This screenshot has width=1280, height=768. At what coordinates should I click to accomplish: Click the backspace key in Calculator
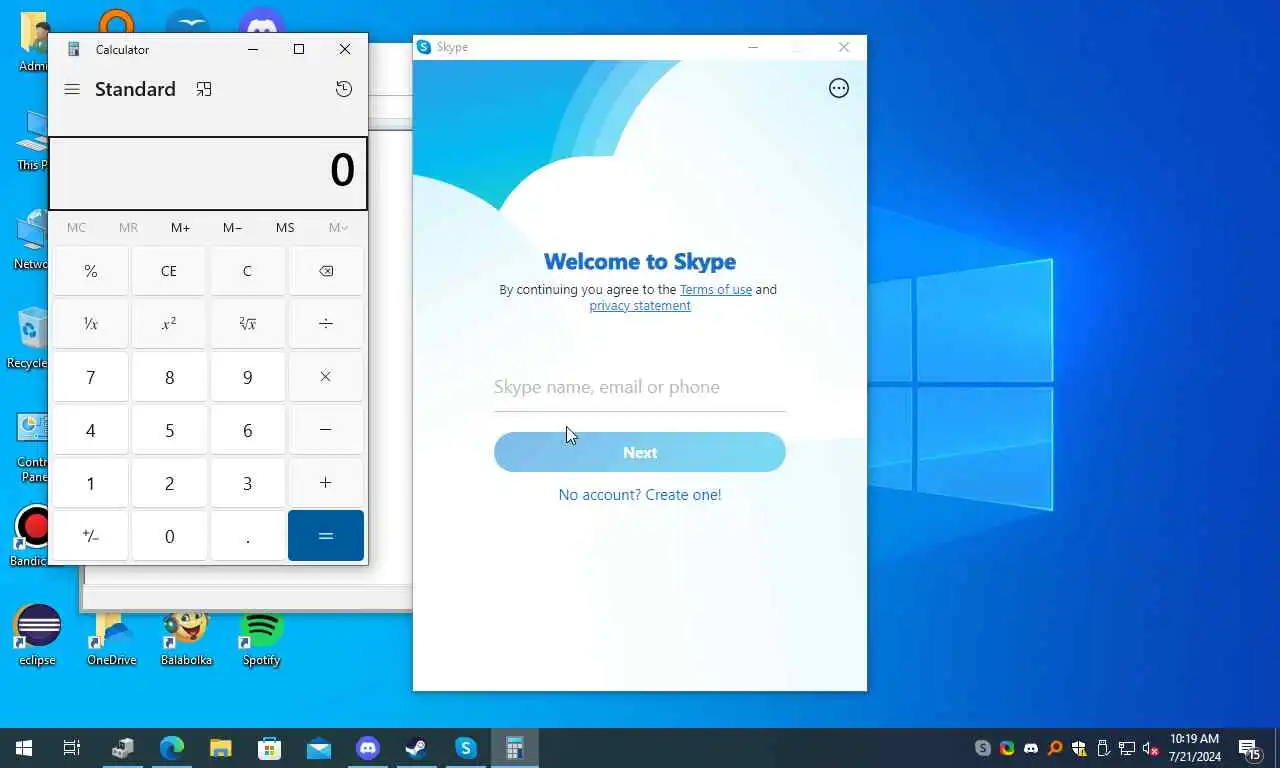[326, 271]
